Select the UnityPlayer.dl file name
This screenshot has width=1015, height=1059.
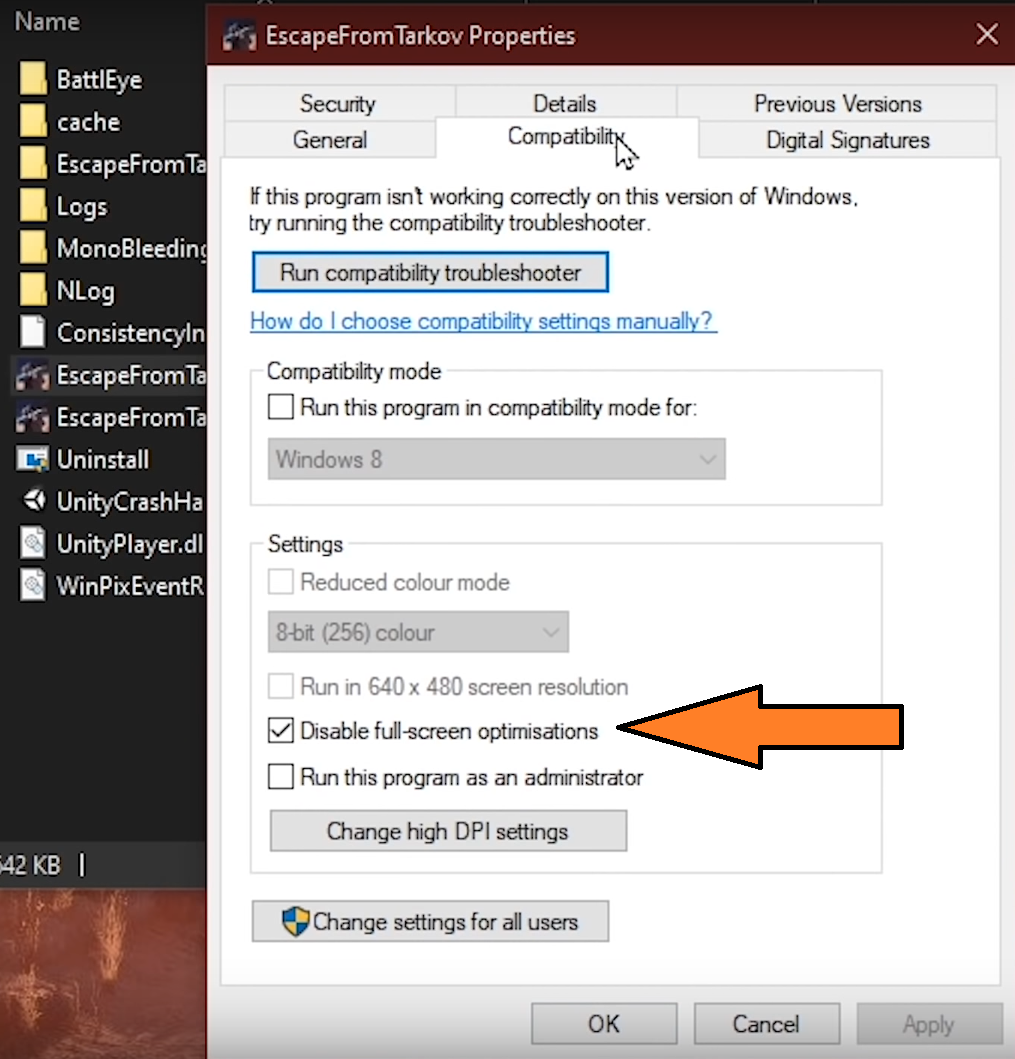130,544
